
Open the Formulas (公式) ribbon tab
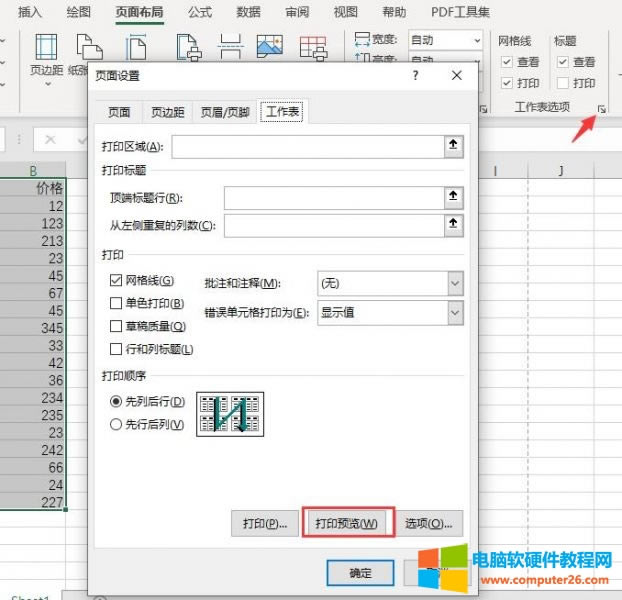coord(199,12)
